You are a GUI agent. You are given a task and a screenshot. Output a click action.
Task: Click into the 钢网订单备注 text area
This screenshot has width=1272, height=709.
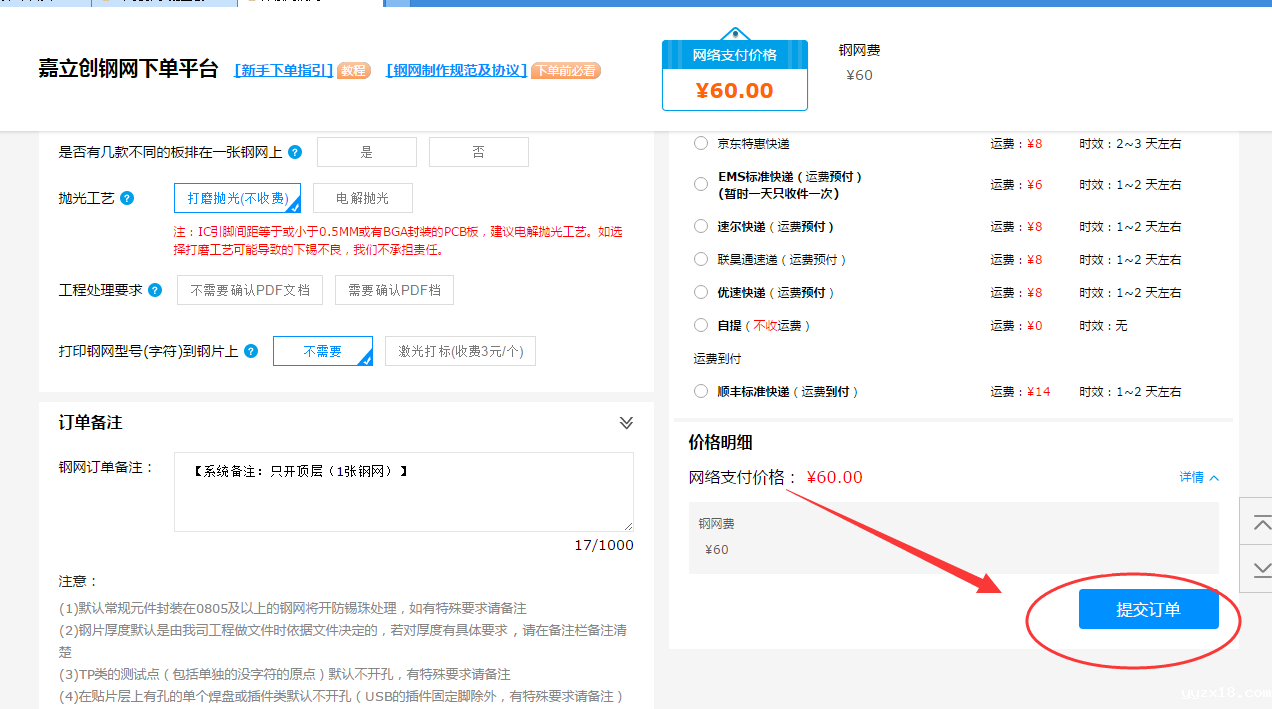pyautogui.click(x=403, y=492)
